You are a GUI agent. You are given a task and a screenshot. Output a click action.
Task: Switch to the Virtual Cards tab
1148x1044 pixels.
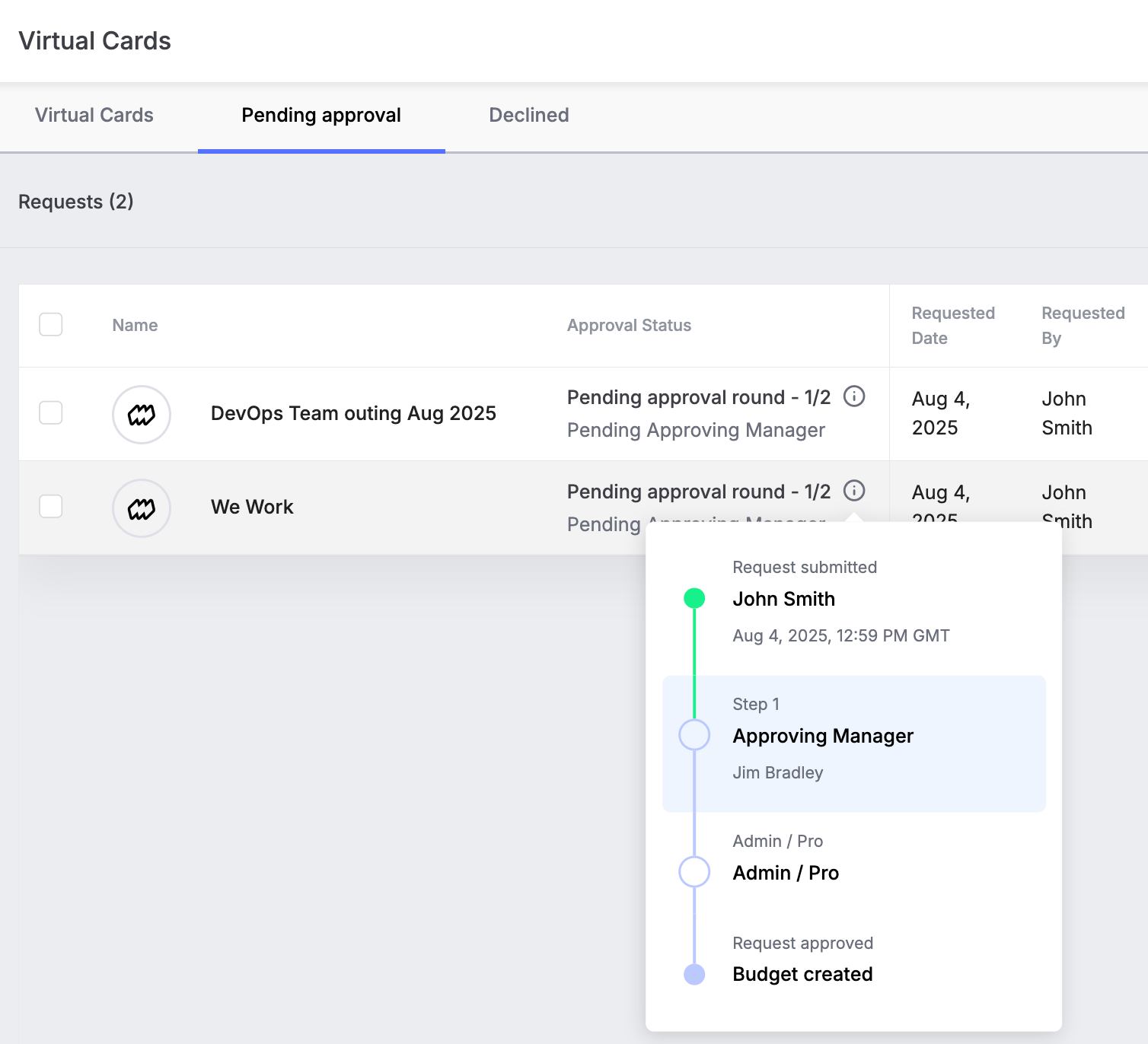(94, 115)
